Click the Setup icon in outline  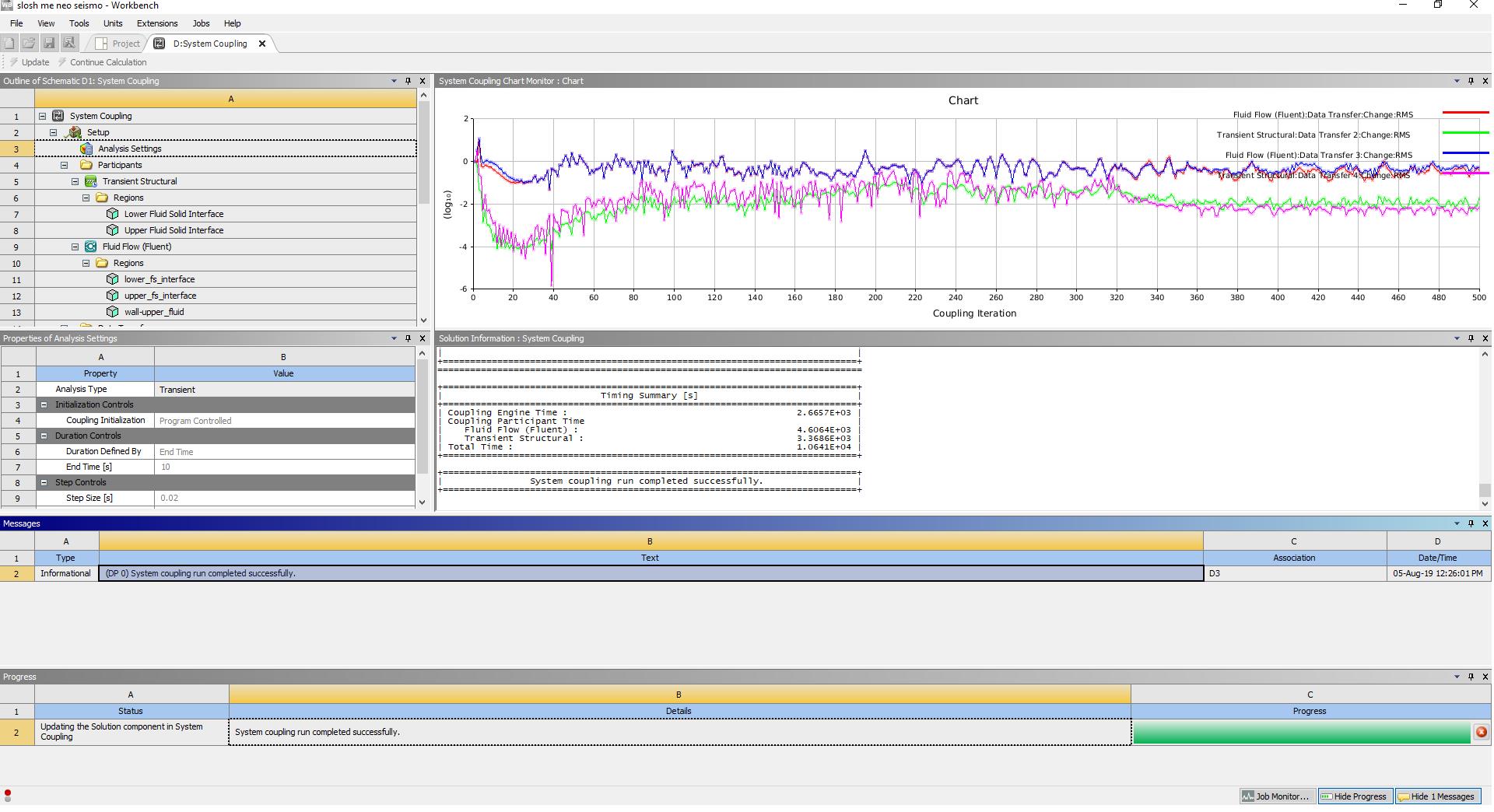coord(75,132)
